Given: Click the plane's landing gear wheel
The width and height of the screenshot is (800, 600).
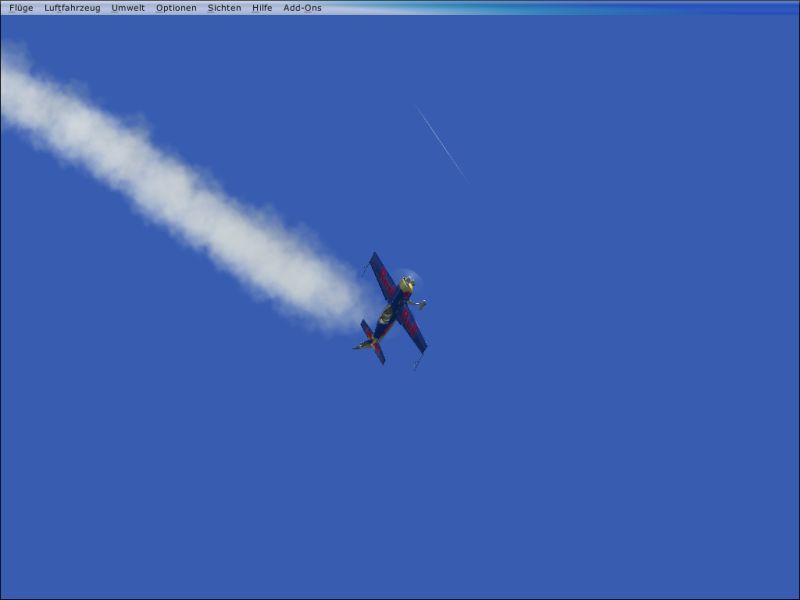Looking at the screenshot, I should [422, 304].
